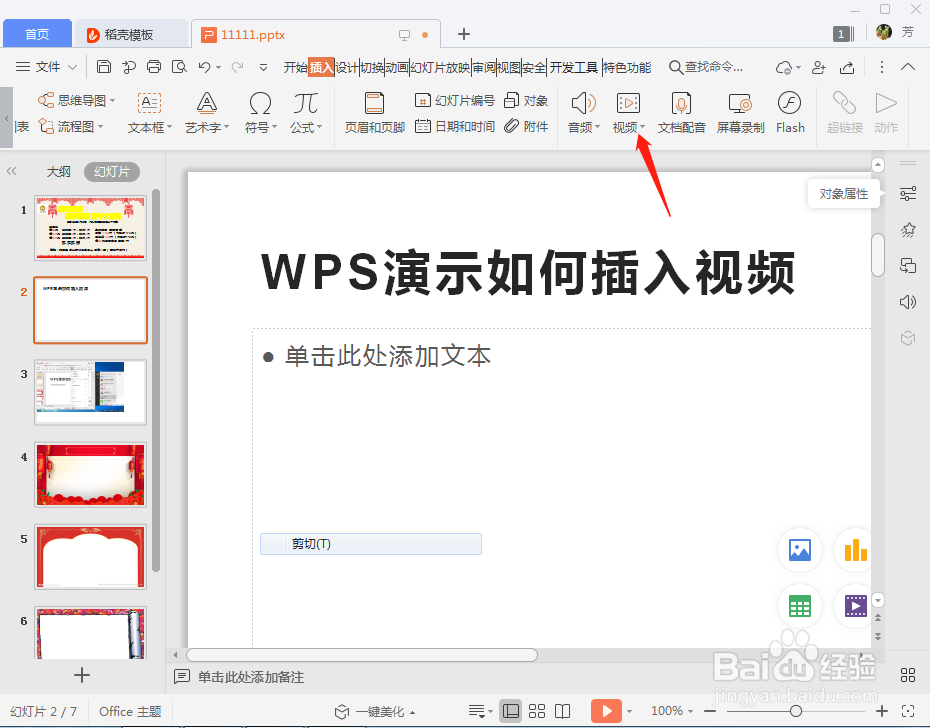
Task: Expand the Text Box (文本框) dropdown
Action: tap(170, 126)
